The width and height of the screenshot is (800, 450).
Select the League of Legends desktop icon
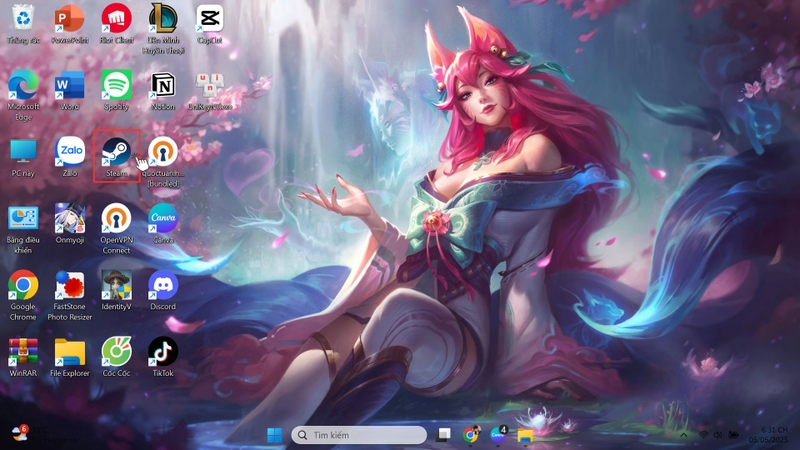pyautogui.click(x=163, y=29)
